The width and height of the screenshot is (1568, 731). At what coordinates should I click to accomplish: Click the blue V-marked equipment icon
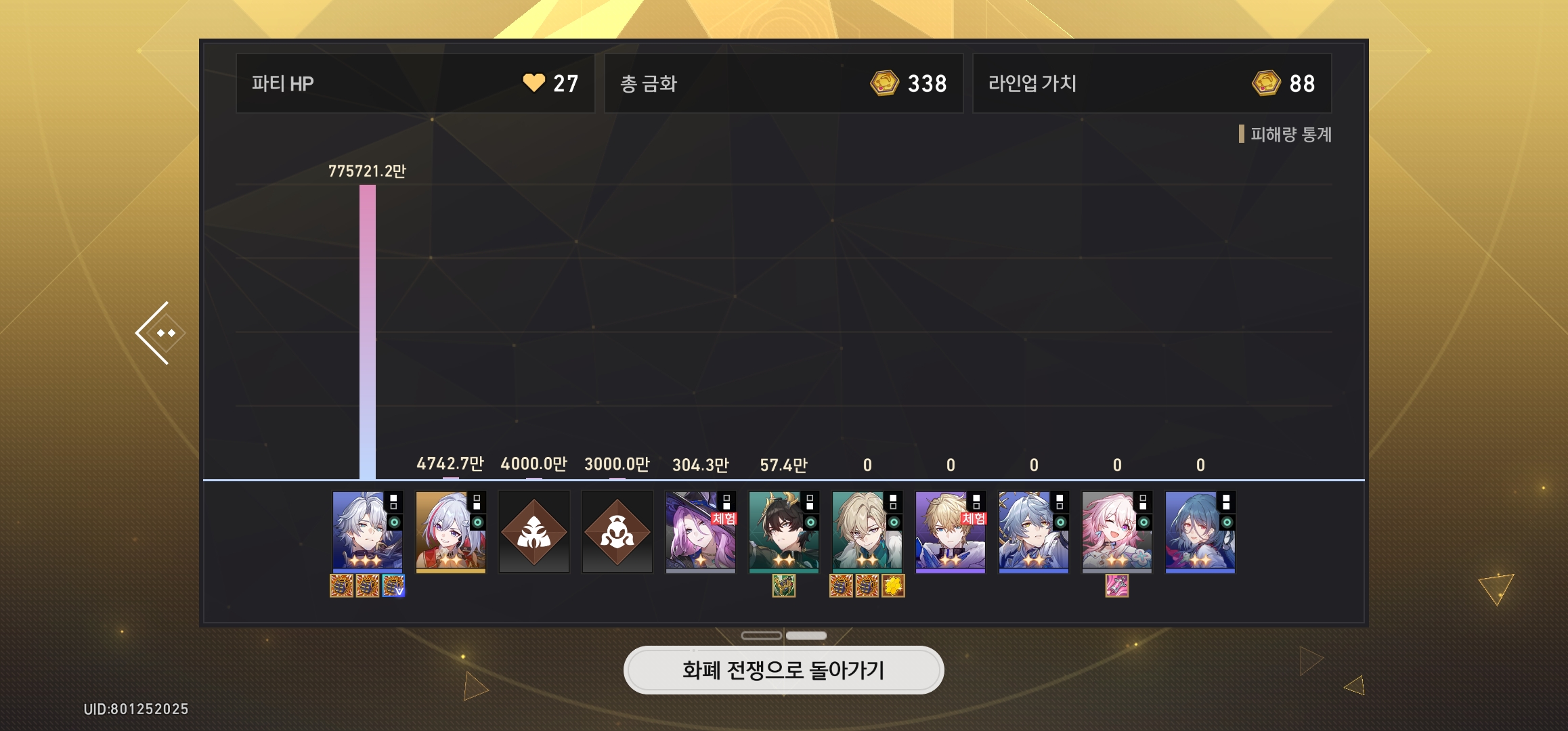[394, 586]
